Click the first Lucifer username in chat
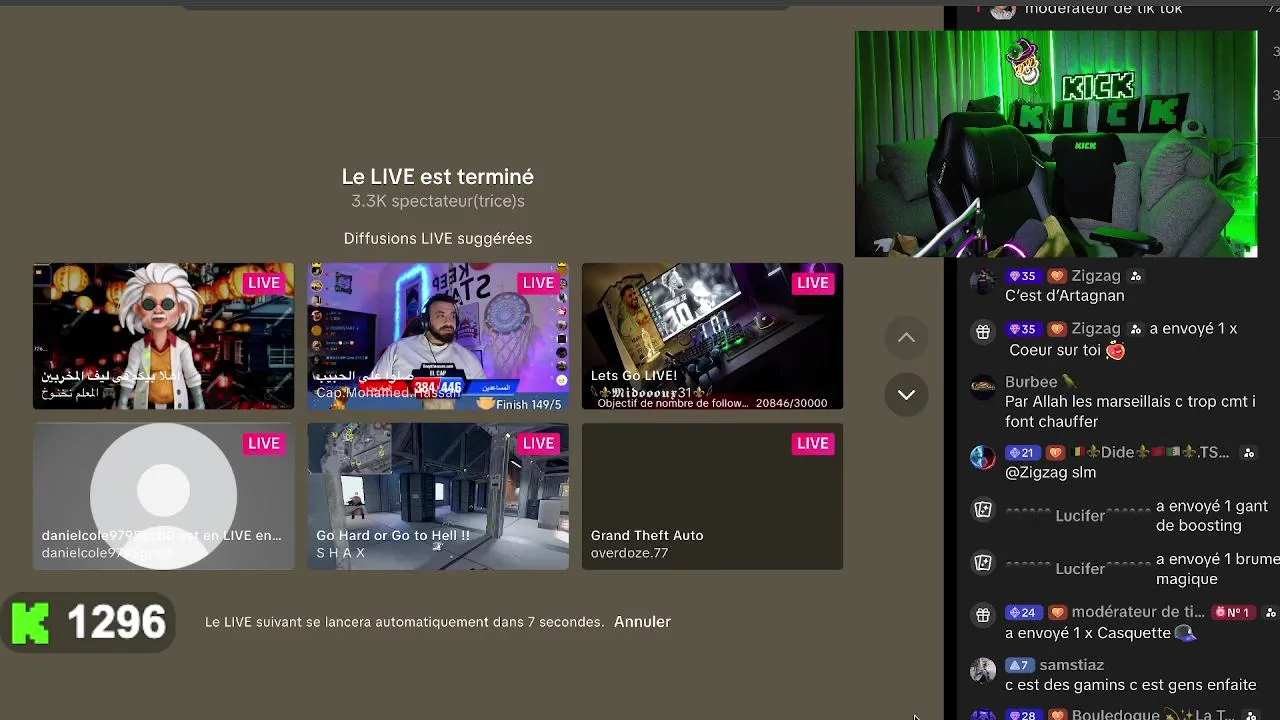1280x720 pixels. [1080, 516]
